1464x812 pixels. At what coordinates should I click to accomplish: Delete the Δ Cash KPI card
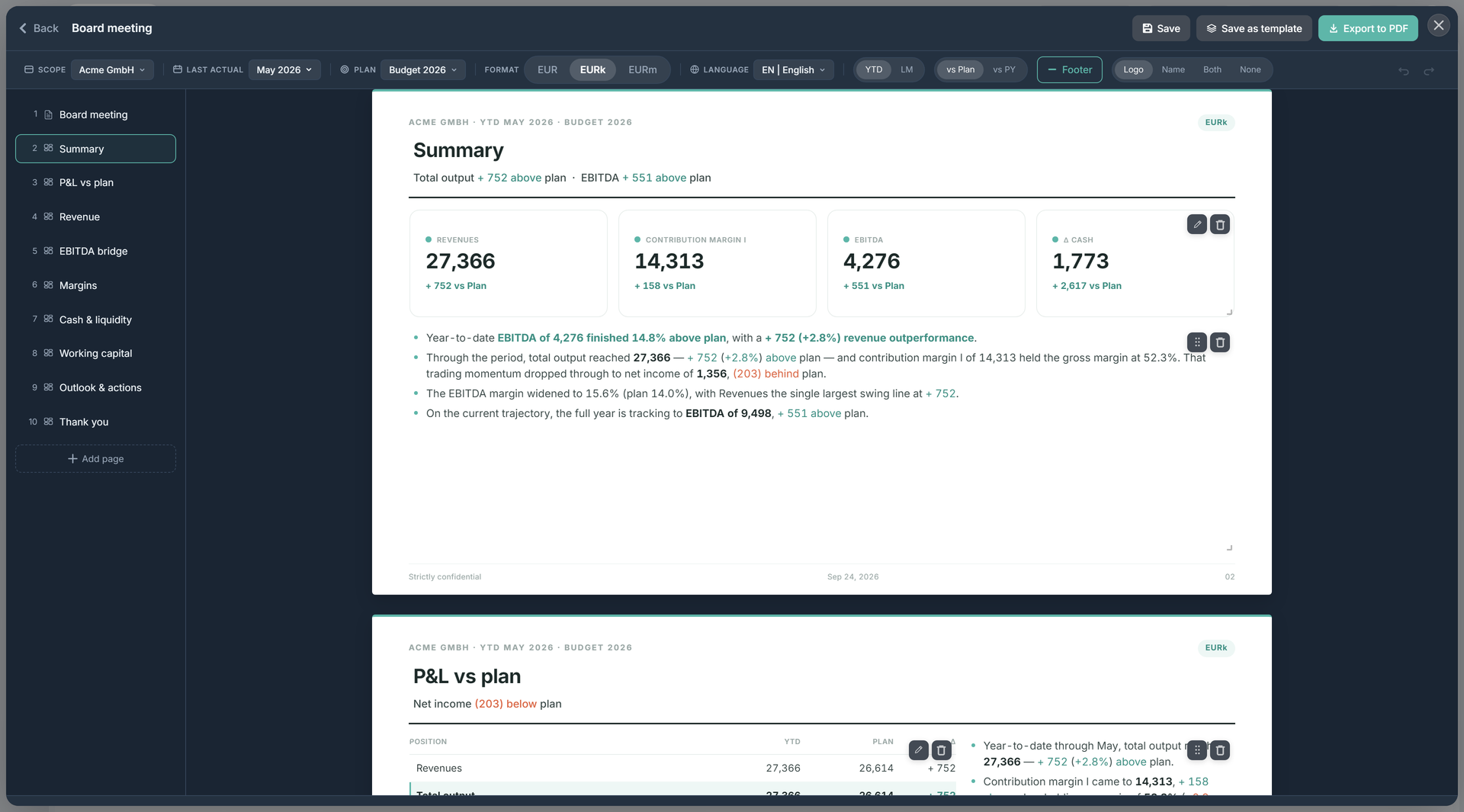click(1220, 224)
